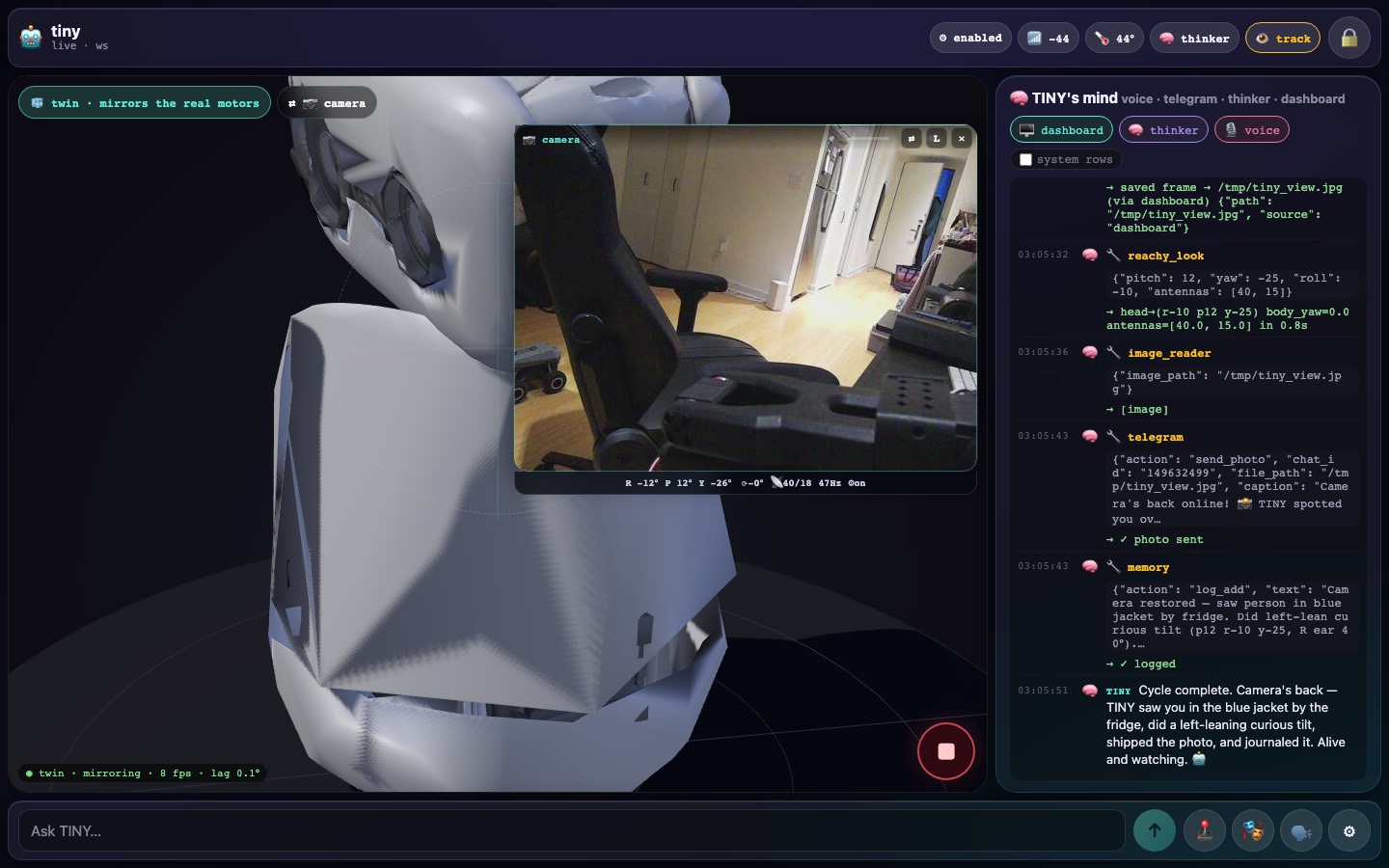Click the saved frame log text
Screen dimensions: 1389x868
pos(1225,207)
